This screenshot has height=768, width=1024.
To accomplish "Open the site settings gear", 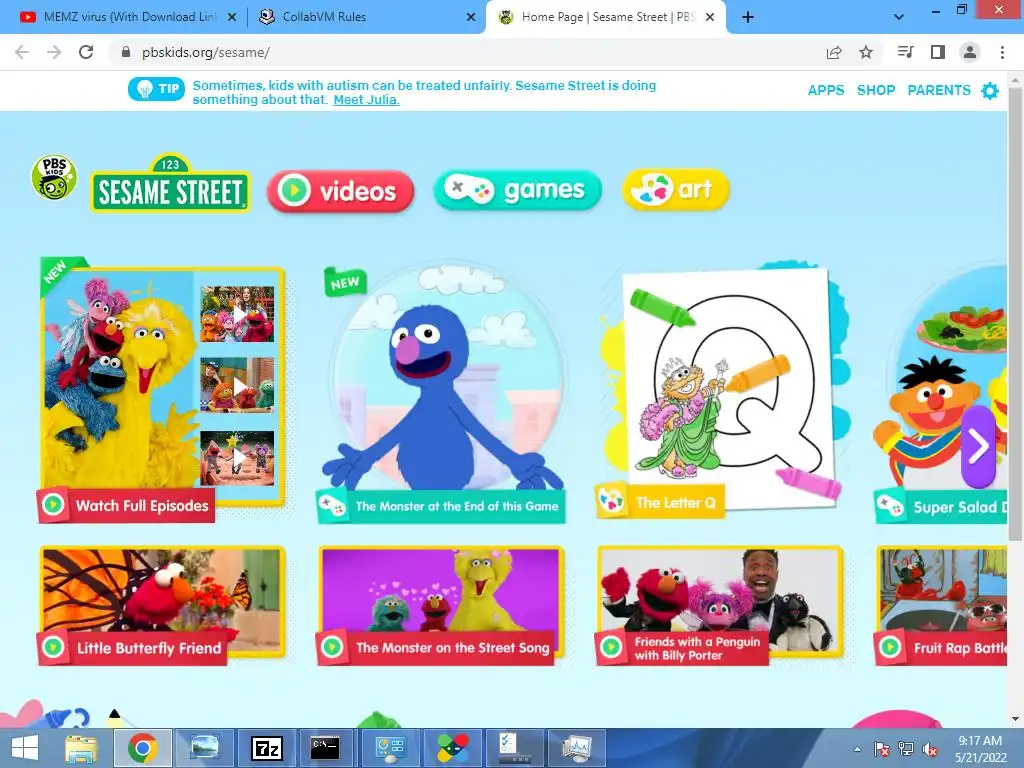I will 990,91.
